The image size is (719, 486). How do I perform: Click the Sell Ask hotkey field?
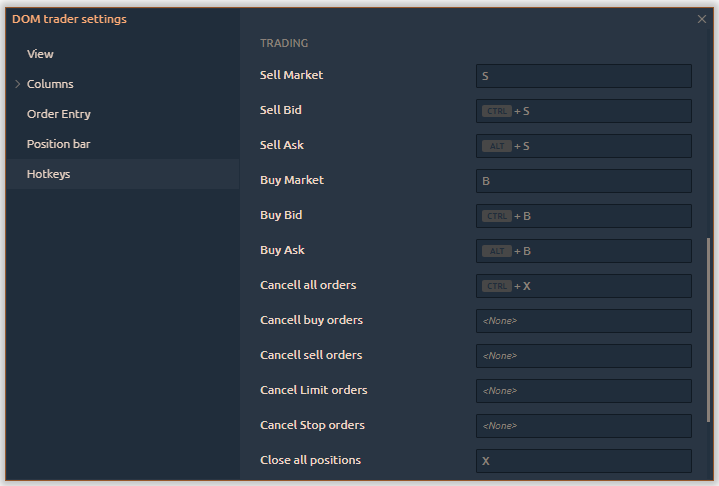tap(583, 146)
